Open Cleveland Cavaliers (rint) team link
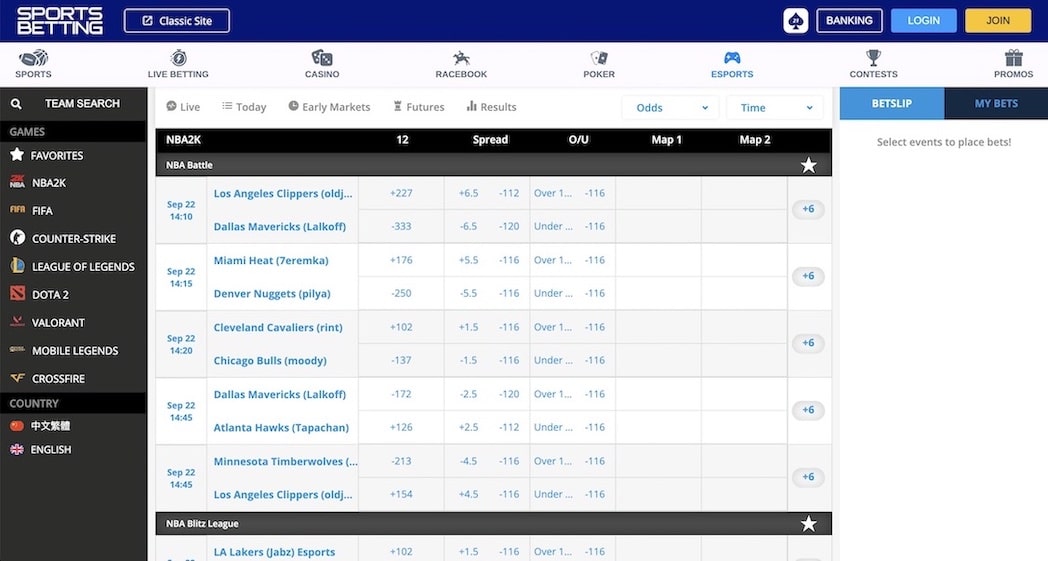The height and width of the screenshot is (561, 1048). coord(278,328)
